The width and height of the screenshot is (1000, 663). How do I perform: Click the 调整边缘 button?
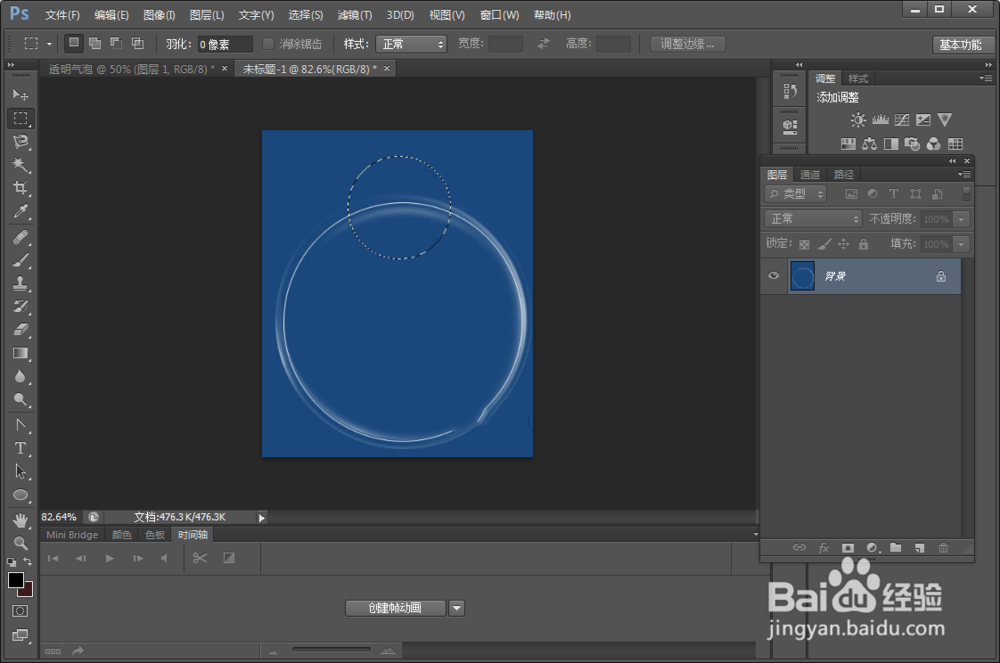688,44
